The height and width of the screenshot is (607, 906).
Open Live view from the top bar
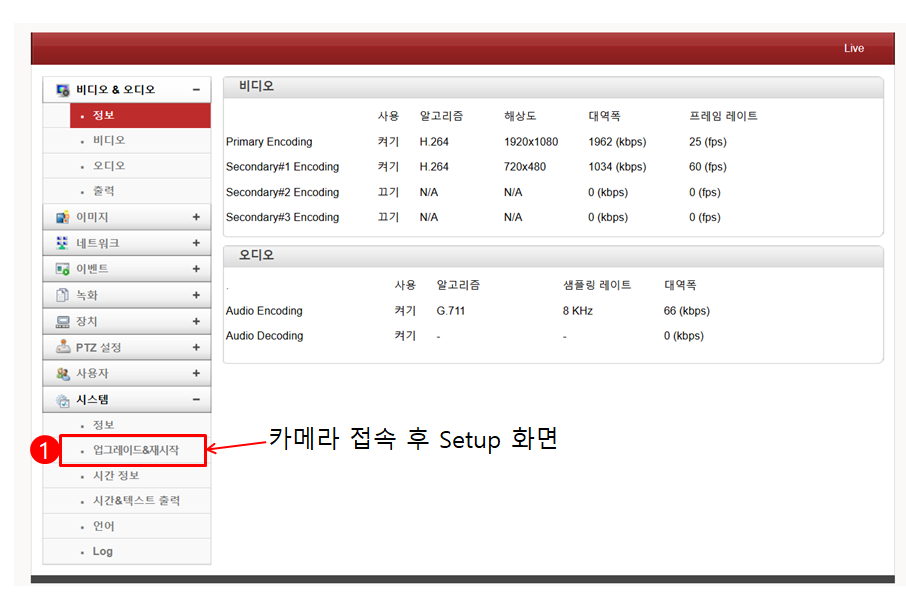coord(853,48)
